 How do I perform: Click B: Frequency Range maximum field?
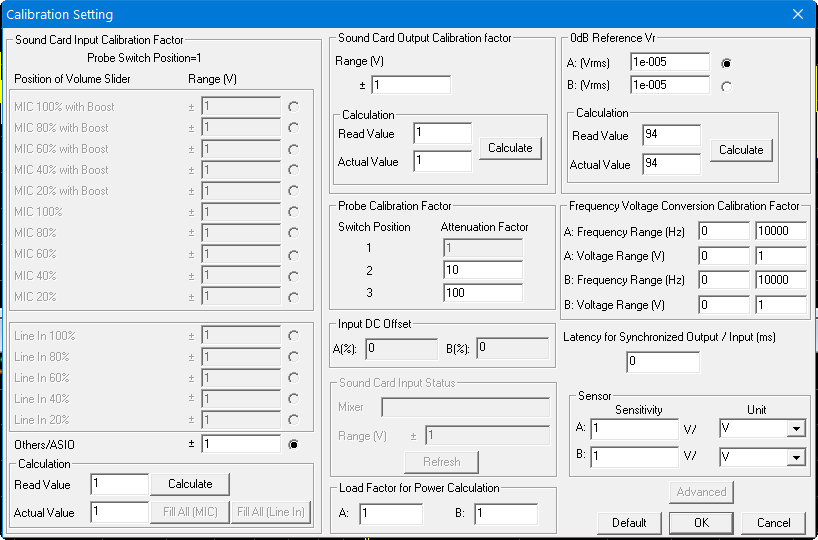coord(781,280)
